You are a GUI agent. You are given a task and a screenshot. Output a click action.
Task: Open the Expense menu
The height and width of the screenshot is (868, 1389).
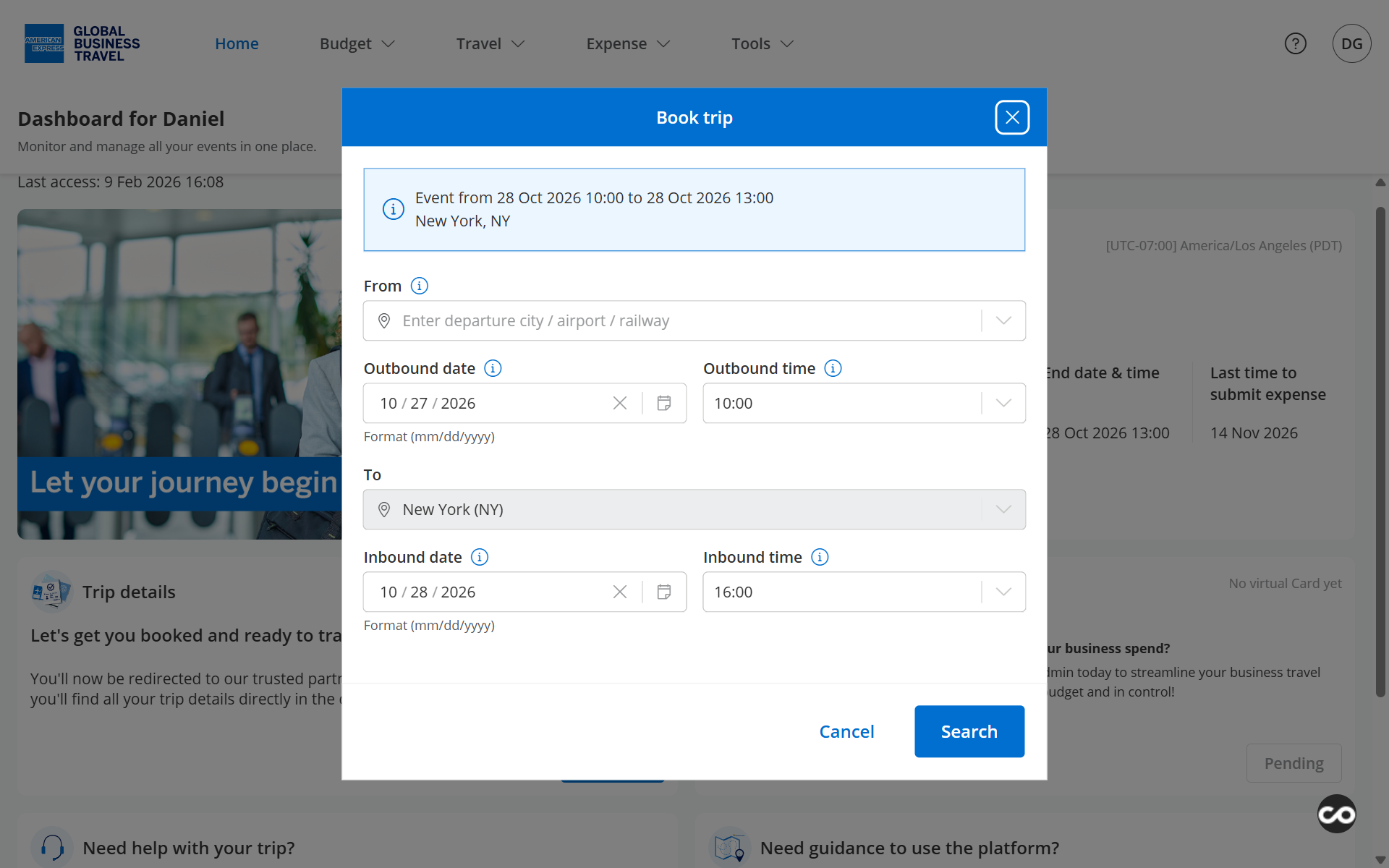click(627, 43)
